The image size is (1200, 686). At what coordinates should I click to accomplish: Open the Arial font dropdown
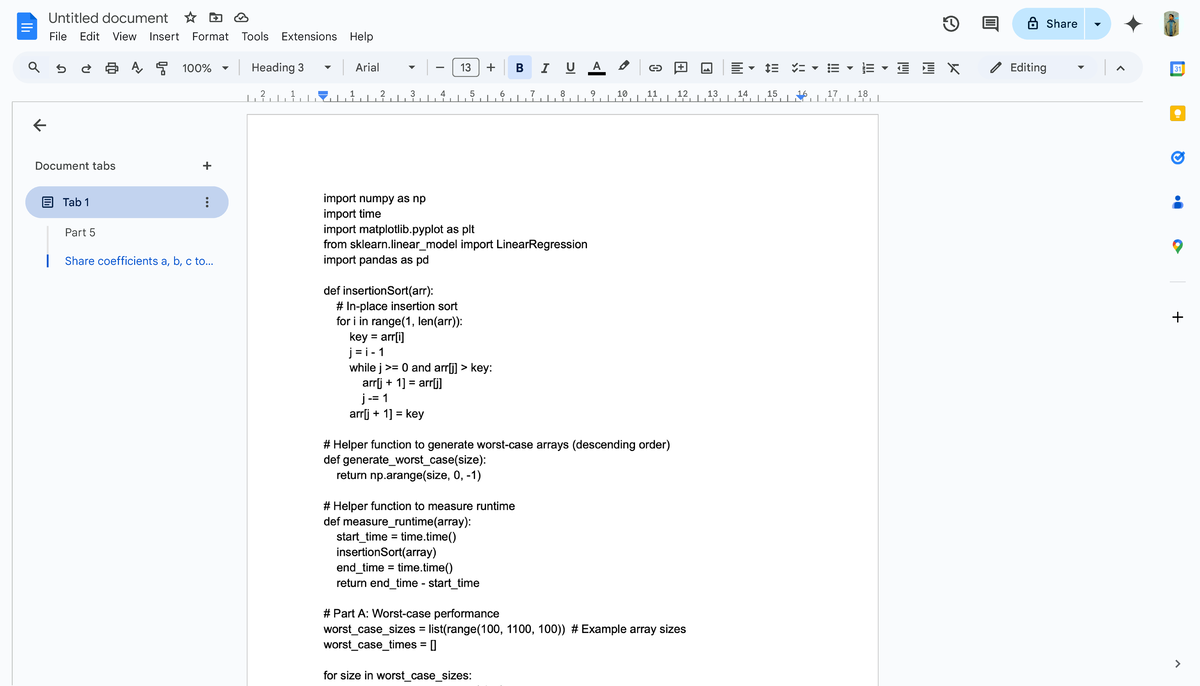[385, 68]
